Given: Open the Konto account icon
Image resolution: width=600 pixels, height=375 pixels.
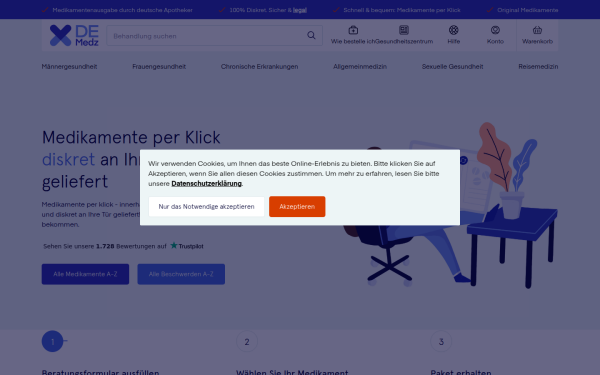Looking at the screenshot, I should (x=495, y=30).
